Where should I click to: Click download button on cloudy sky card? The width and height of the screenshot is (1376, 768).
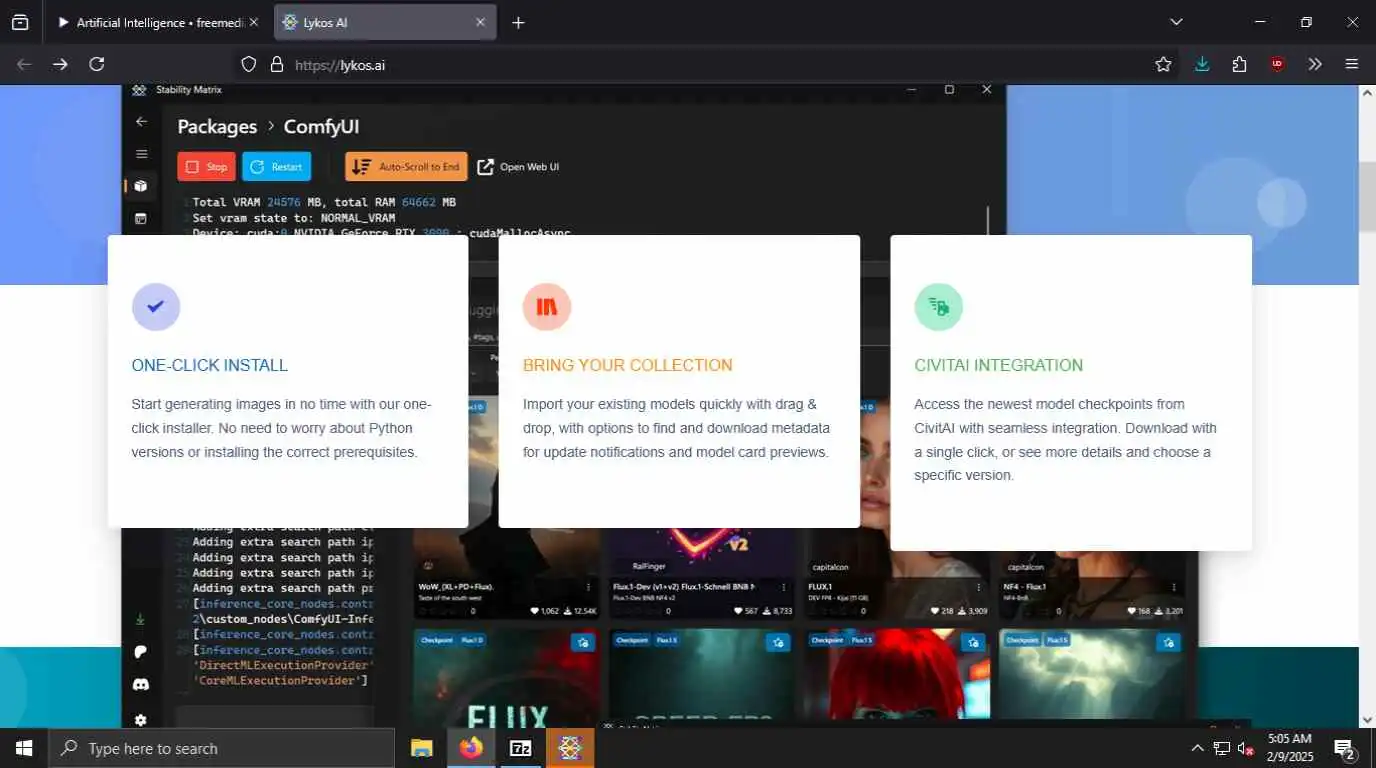[1168, 642]
